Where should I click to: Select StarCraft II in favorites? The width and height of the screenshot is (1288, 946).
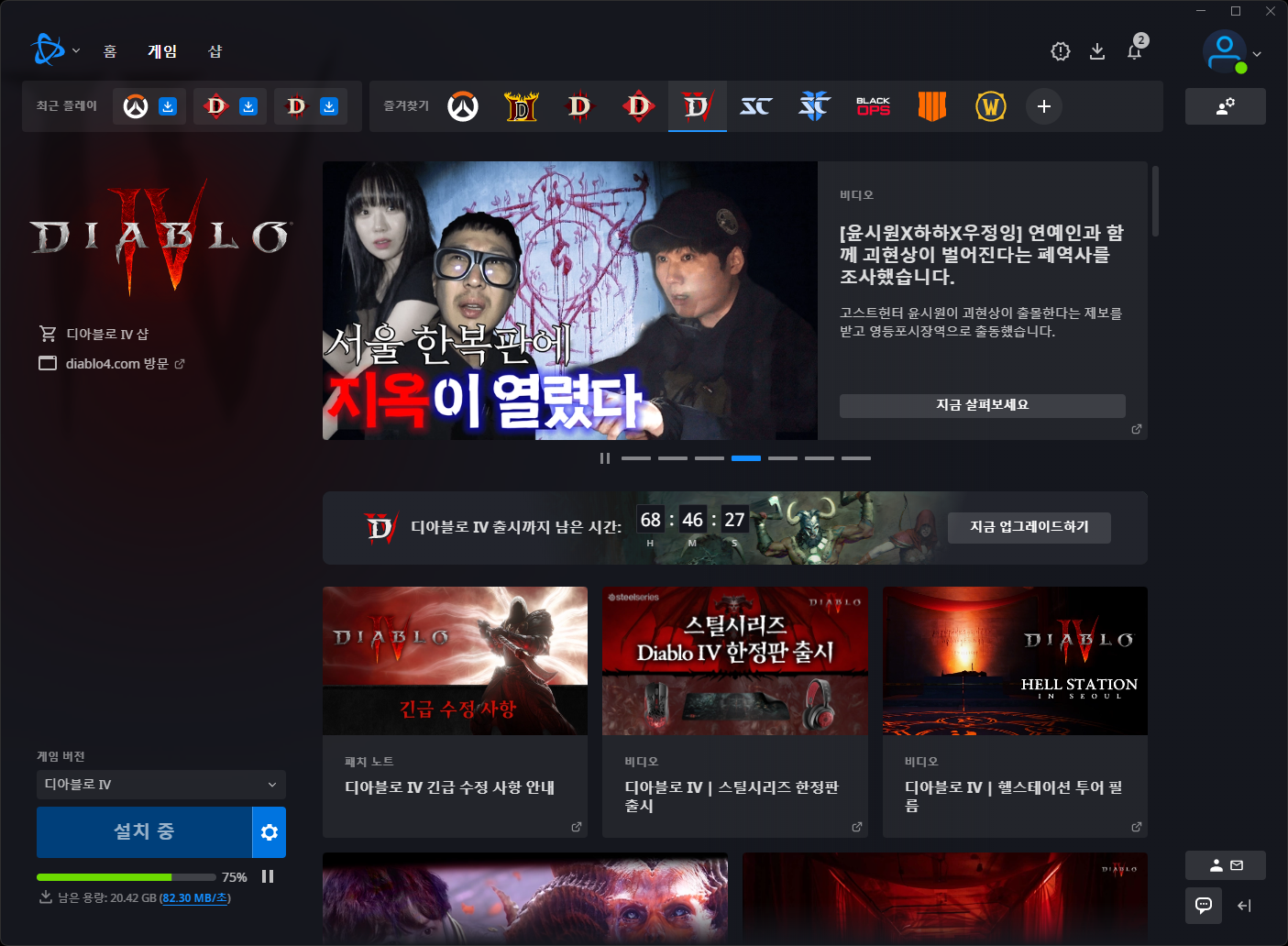815,106
